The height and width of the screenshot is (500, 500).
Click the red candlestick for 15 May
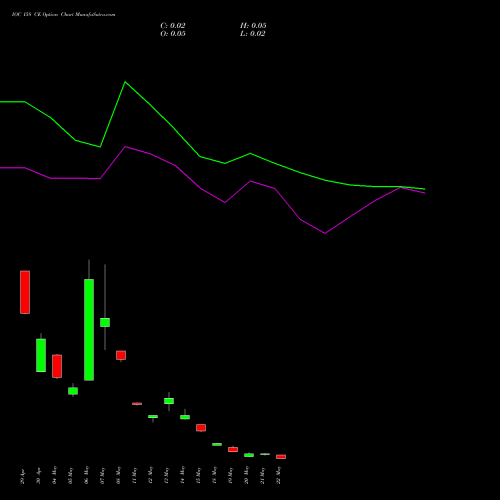tap(201, 428)
